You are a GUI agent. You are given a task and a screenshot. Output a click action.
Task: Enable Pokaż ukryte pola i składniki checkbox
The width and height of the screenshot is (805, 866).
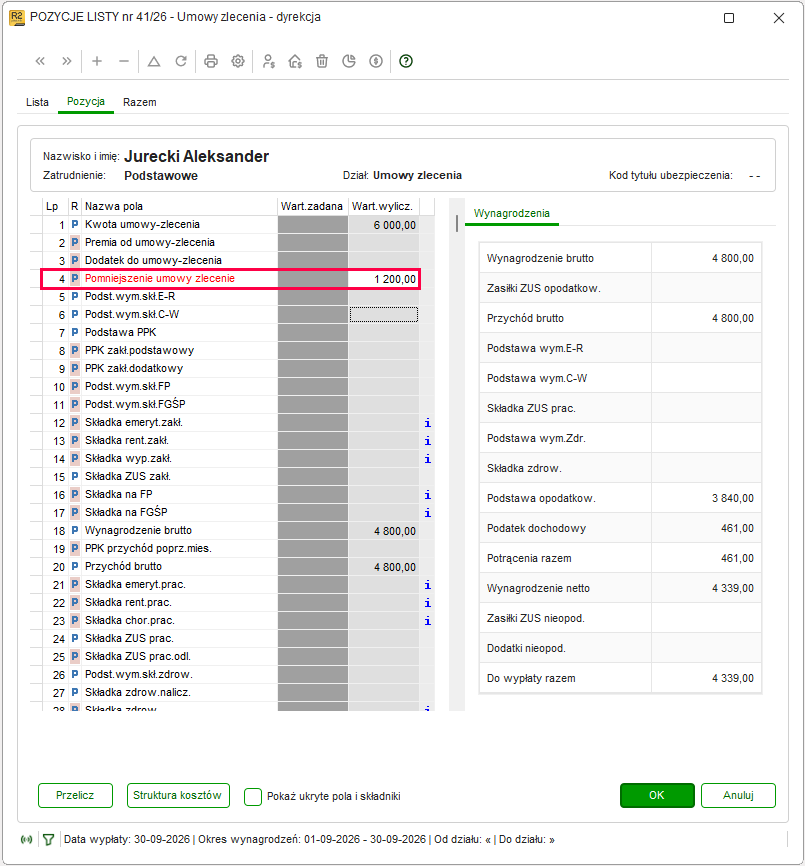tap(253, 796)
